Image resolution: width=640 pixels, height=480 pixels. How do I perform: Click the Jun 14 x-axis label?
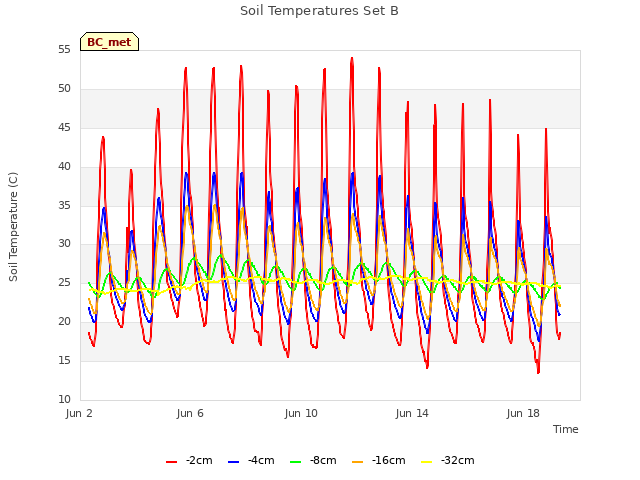[x=412, y=413]
